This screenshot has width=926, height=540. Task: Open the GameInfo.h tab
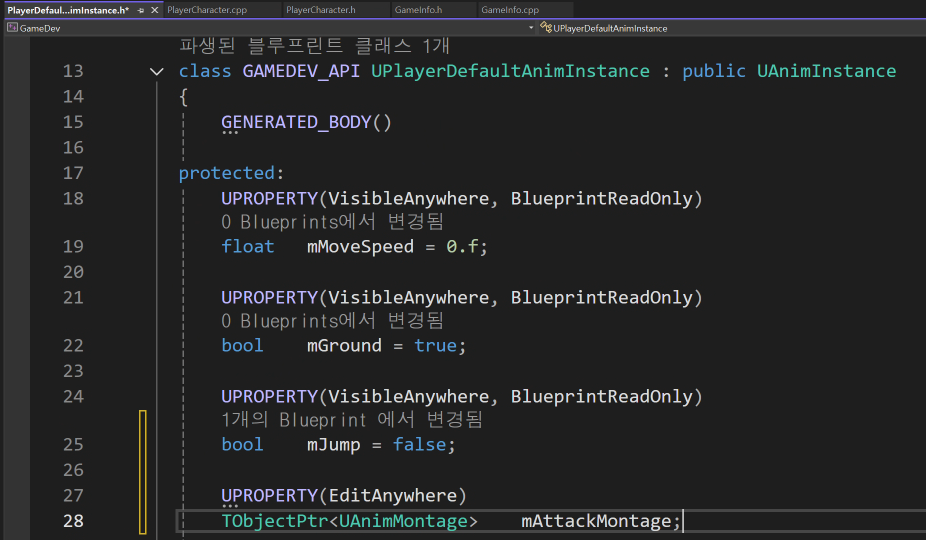[418, 10]
